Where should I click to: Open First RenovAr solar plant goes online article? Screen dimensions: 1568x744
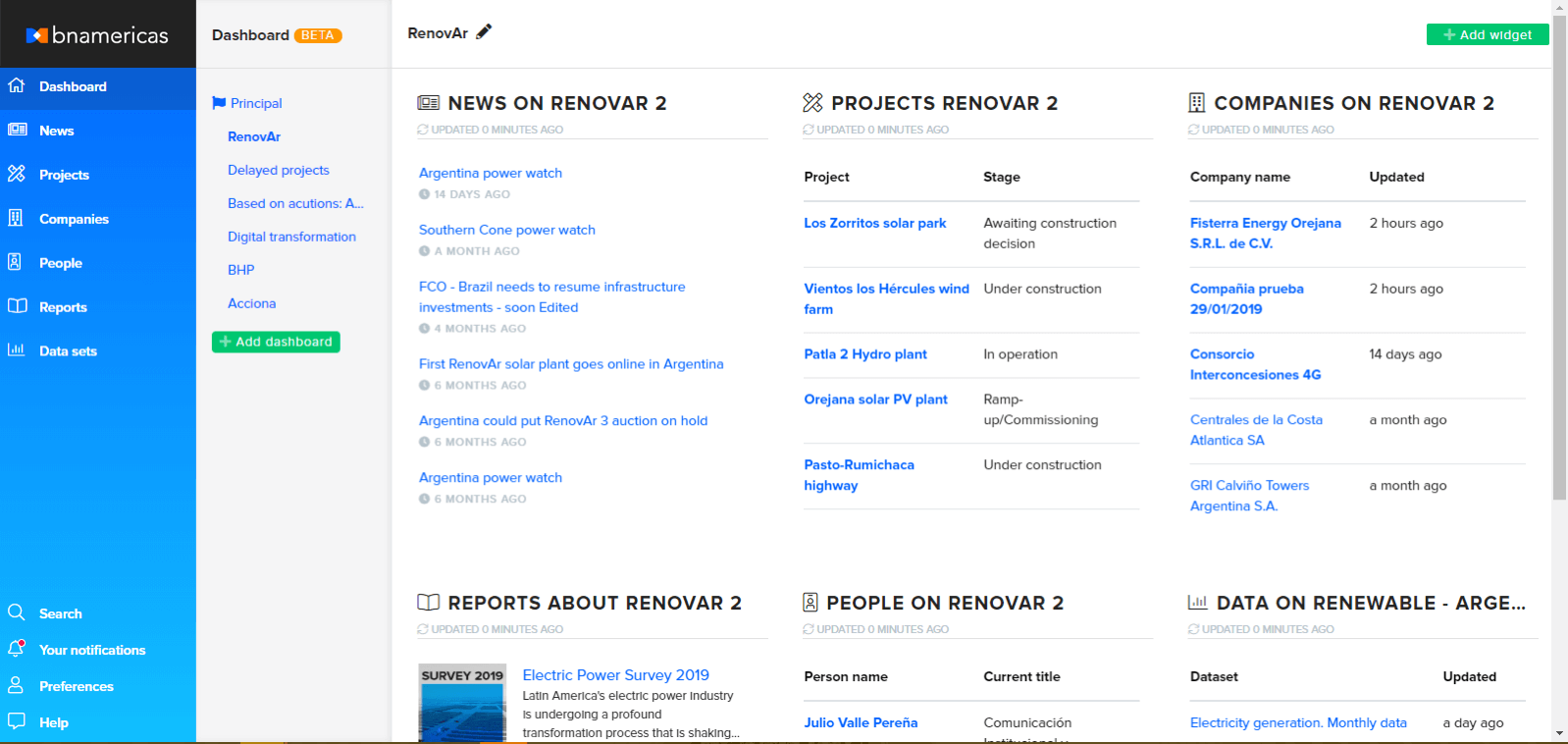pyautogui.click(x=571, y=364)
